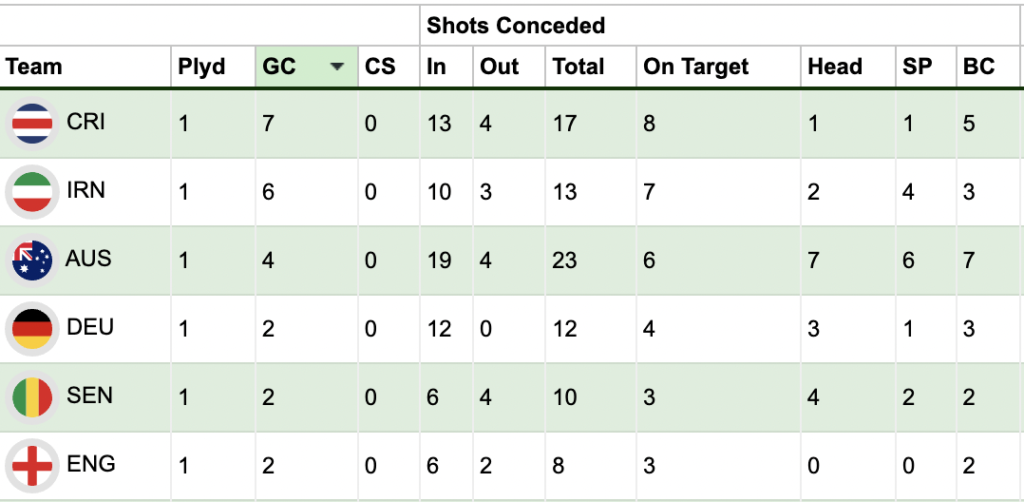Image resolution: width=1024 pixels, height=502 pixels.
Task: Click the CS column header
Action: (x=380, y=67)
